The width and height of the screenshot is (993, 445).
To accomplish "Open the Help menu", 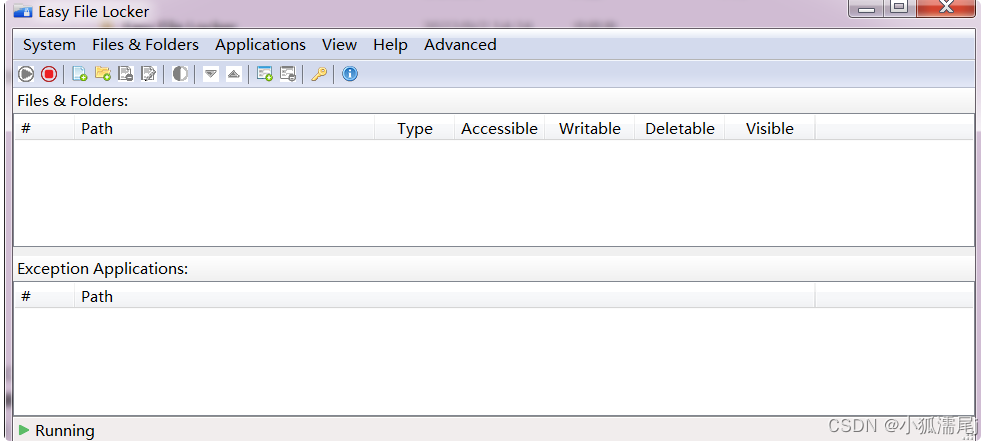I will tap(390, 45).
